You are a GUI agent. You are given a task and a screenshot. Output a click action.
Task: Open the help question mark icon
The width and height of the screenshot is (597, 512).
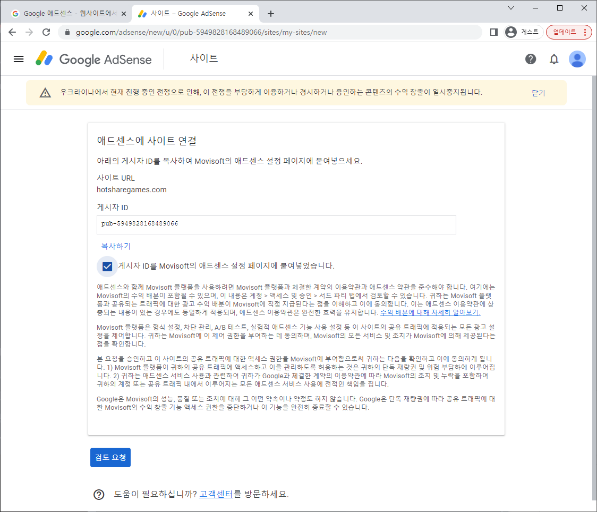pyautogui.click(x=530, y=59)
